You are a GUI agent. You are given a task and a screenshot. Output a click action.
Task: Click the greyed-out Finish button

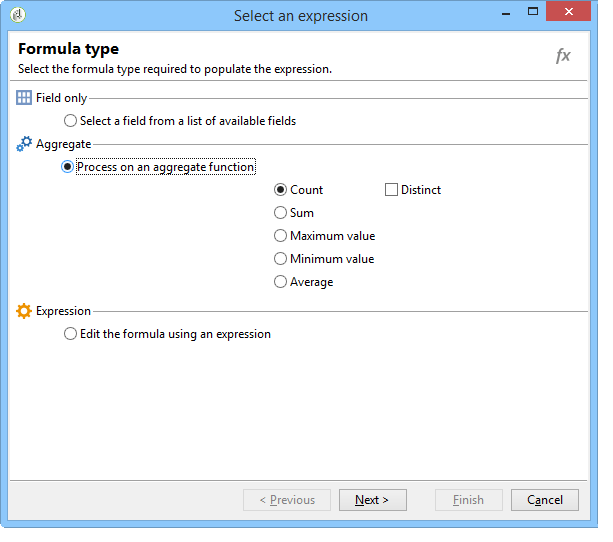pos(469,500)
